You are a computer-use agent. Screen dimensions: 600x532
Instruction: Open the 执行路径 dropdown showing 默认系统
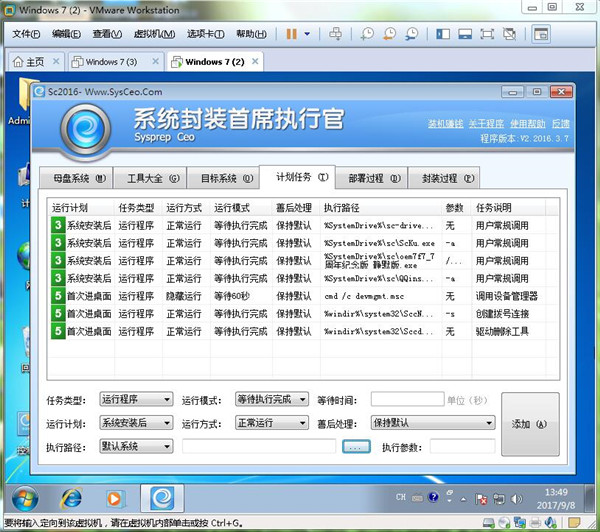coord(136,446)
